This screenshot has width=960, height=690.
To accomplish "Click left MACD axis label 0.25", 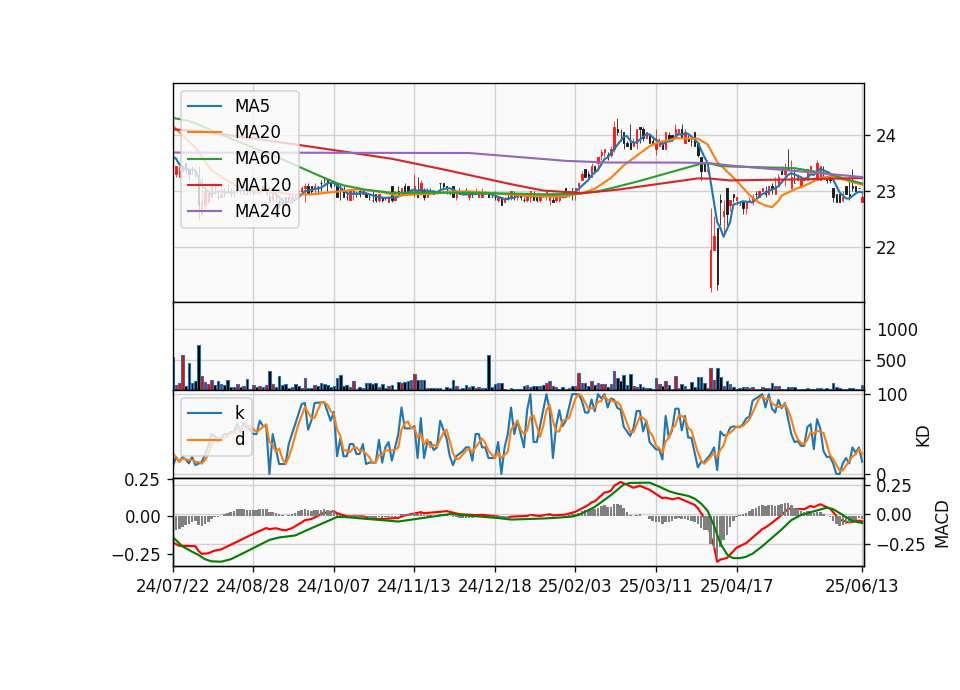I will 141,480.
